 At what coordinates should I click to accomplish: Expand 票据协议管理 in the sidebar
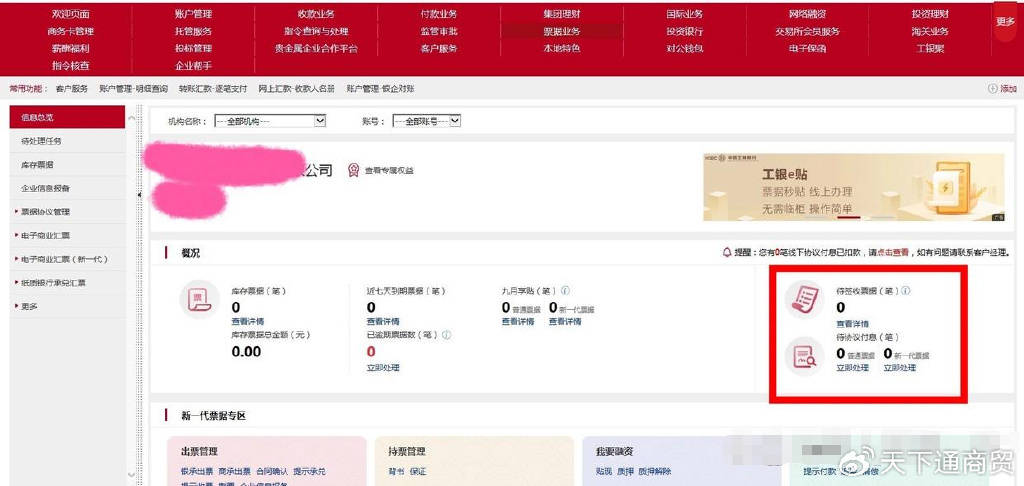click(45, 212)
